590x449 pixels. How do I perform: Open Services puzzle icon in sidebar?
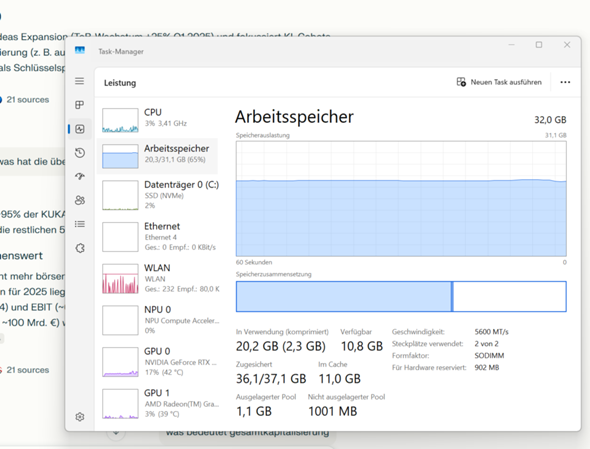coord(79,248)
